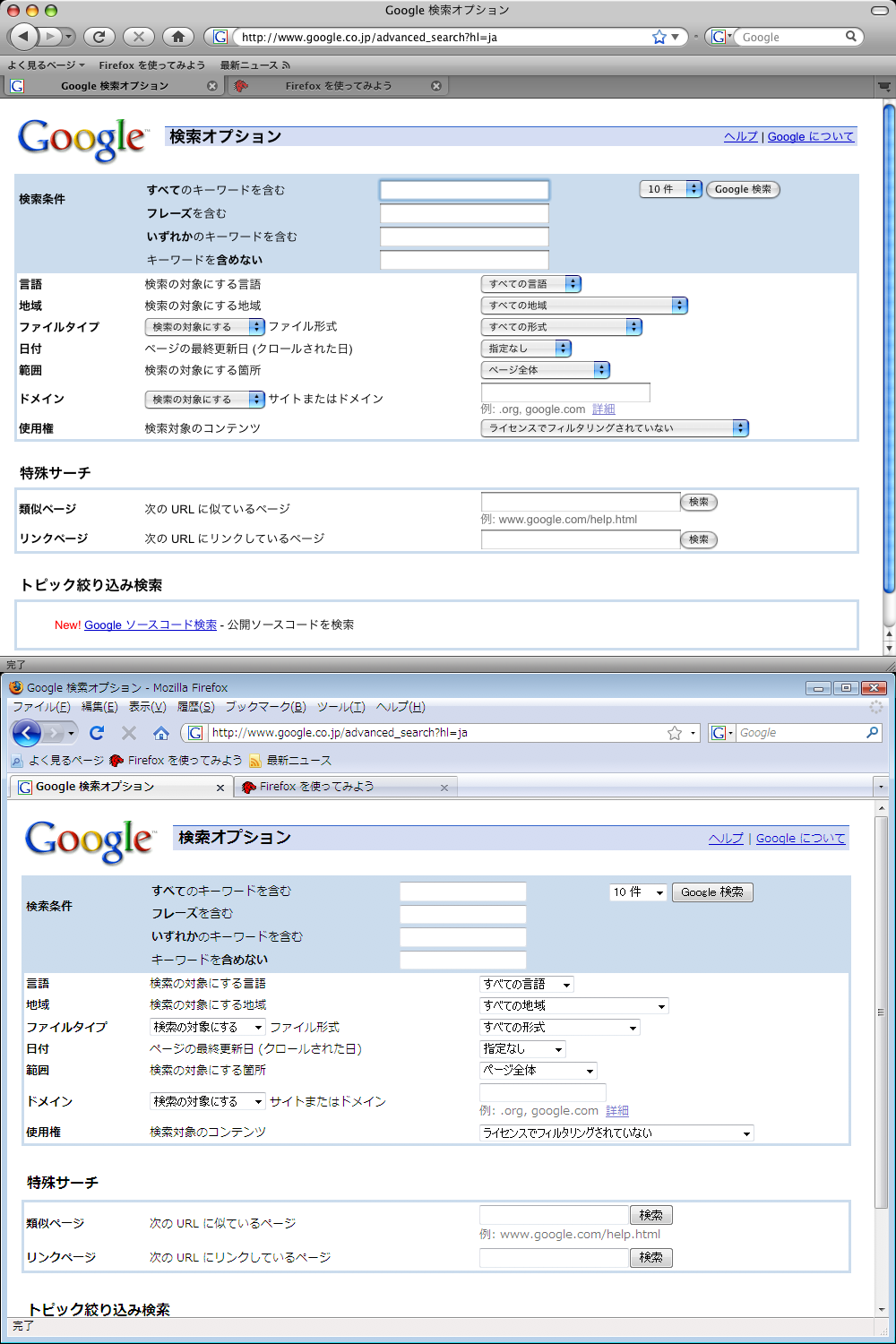Open 編集(E) menu in Windows Firefox
The width and height of the screenshot is (896, 1344).
click(99, 707)
